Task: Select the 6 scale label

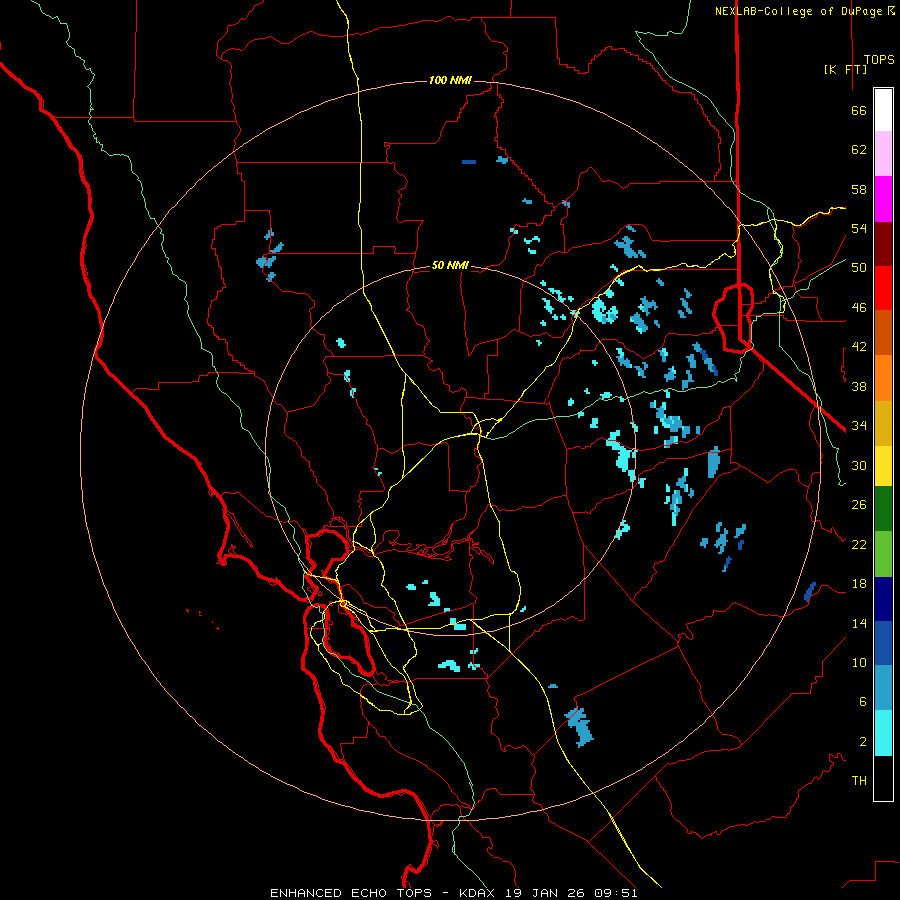Action: [863, 702]
